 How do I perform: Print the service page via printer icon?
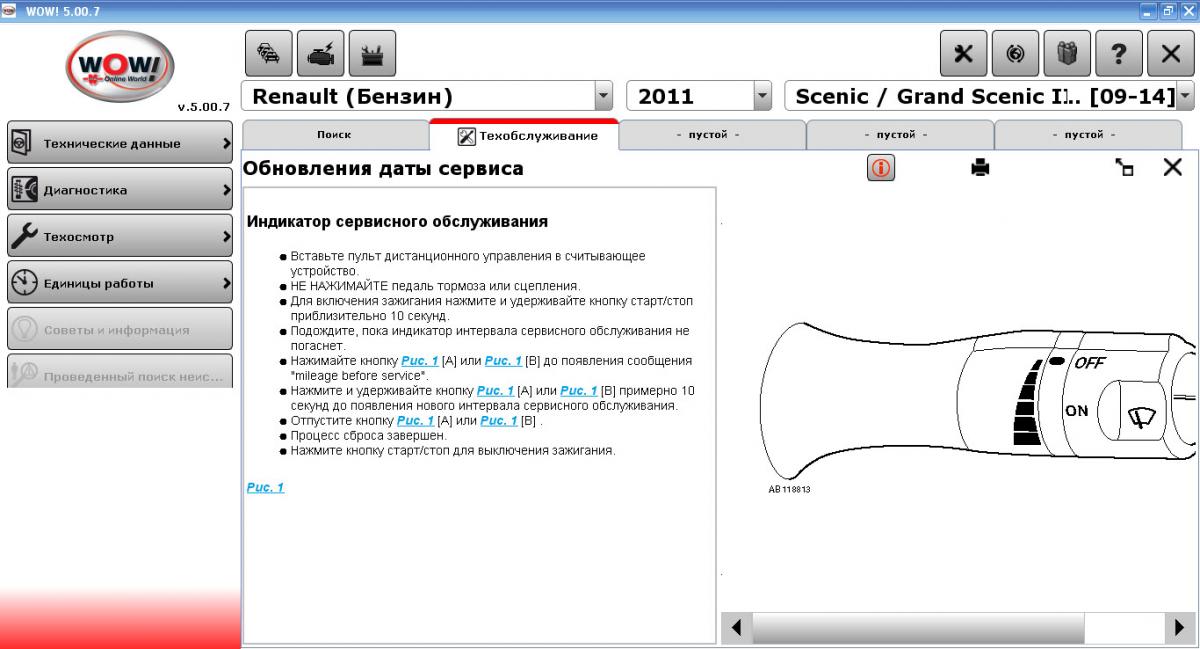pos(980,168)
